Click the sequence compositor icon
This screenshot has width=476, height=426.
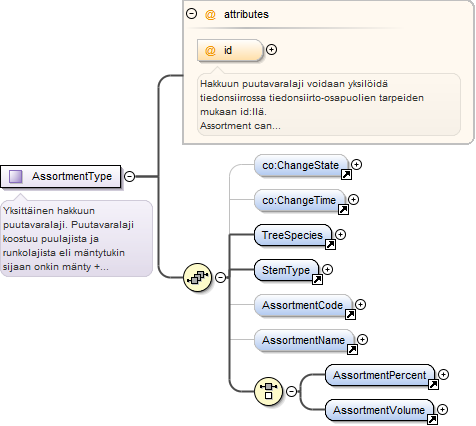(198, 277)
